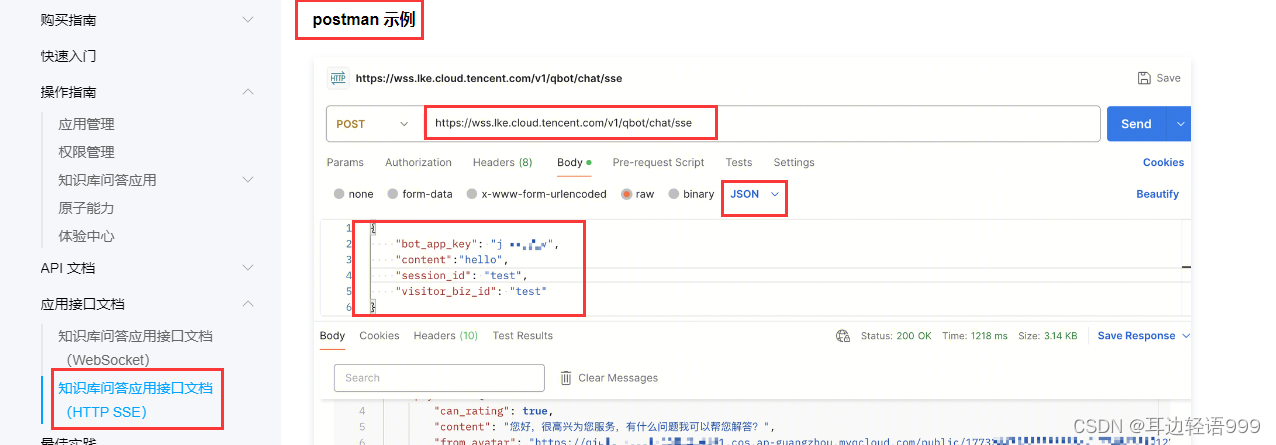The width and height of the screenshot is (1276, 445).
Task: Open the POST method dropdown
Action: pyautogui.click(x=372, y=124)
